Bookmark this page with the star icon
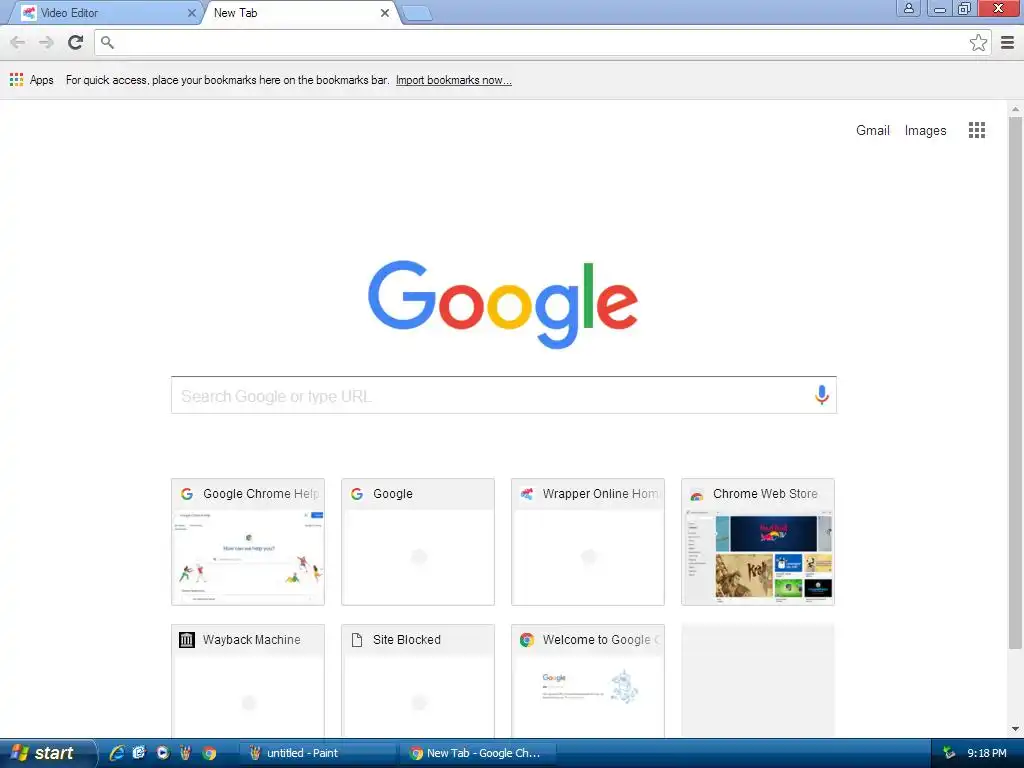 (x=978, y=42)
